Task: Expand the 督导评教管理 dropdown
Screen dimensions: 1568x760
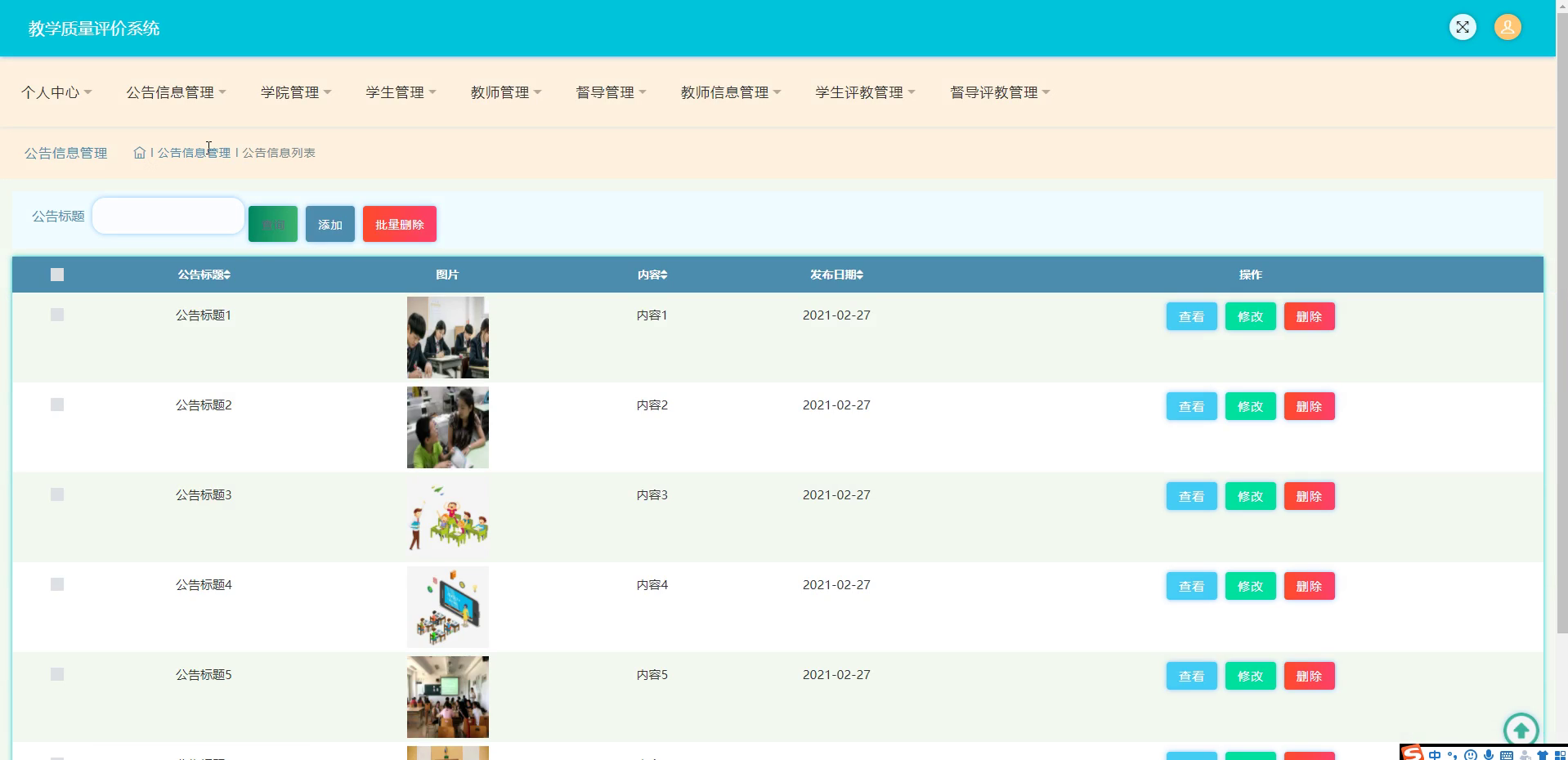Action: click(x=1000, y=92)
